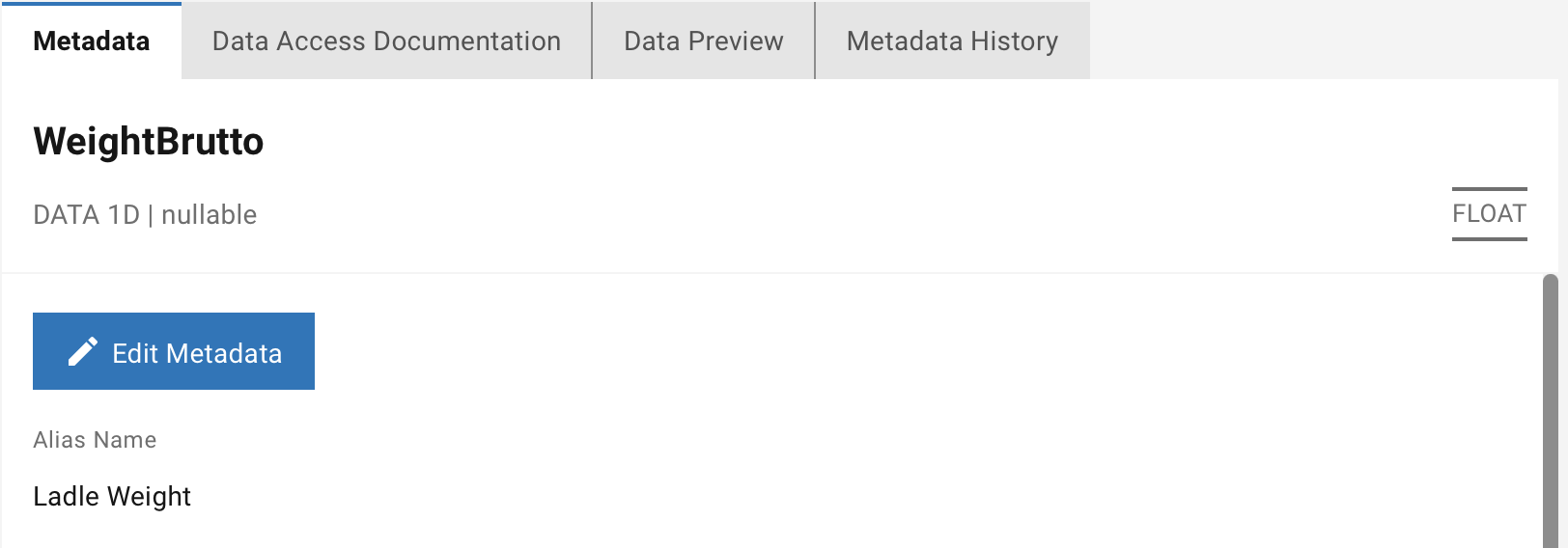Open the Data Access Documentation tab

click(x=386, y=41)
